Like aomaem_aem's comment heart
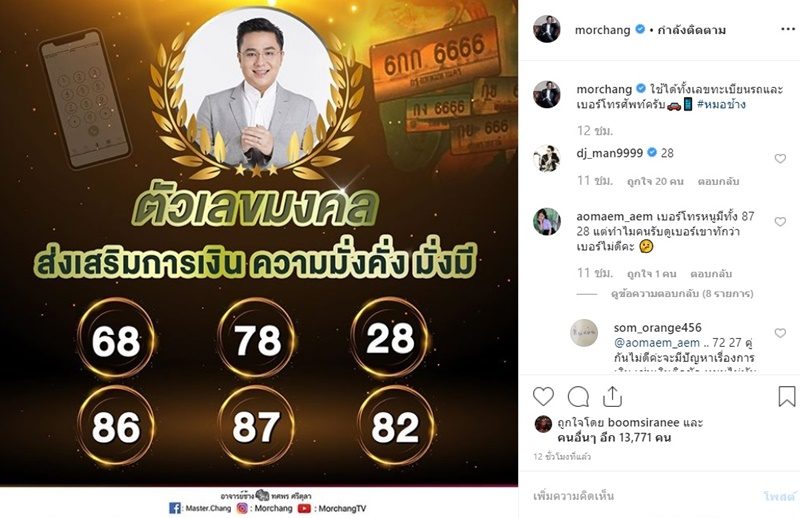800x518 pixels. coord(780,221)
